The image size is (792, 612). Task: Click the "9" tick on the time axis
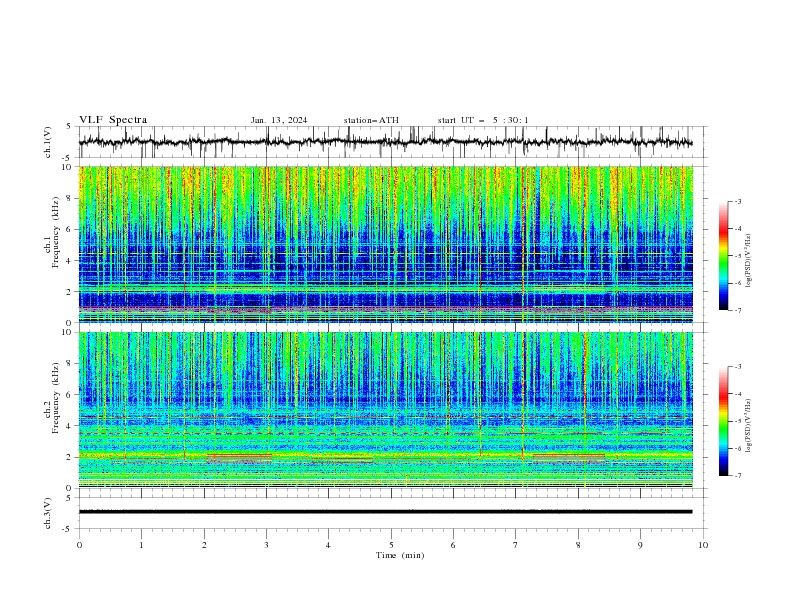click(x=640, y=545)
